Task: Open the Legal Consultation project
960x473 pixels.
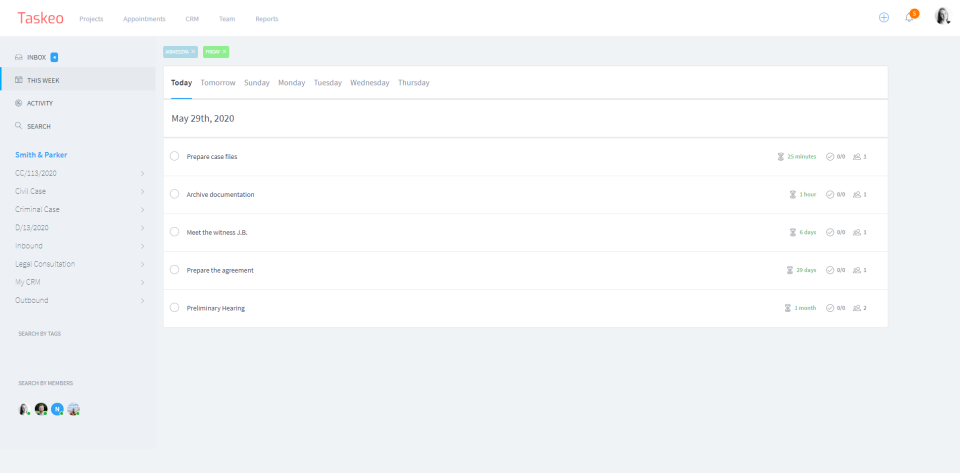Action: pos(45,264)
